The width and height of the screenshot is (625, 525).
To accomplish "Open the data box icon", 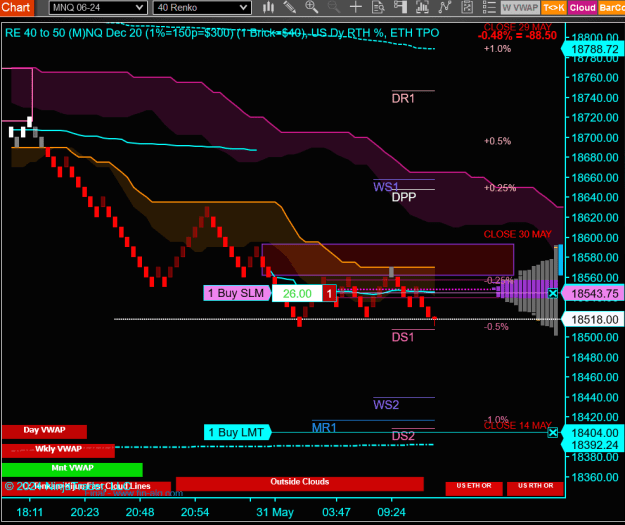I will (x=378, y=7).
